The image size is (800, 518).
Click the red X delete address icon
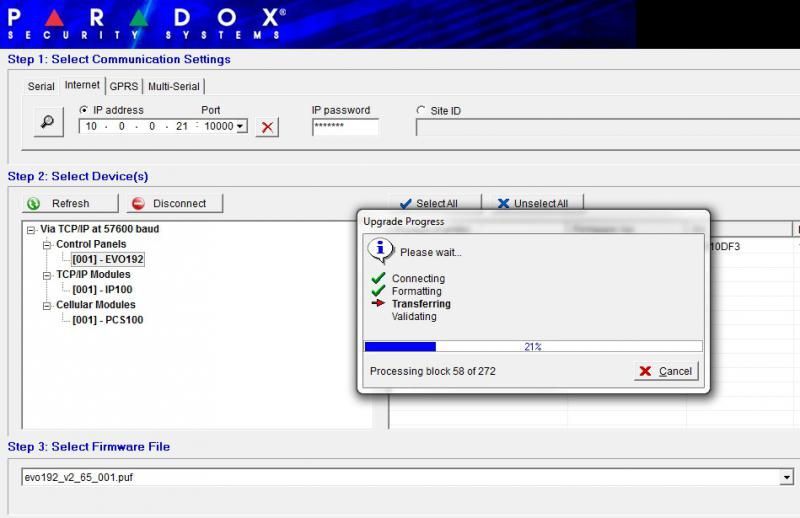pos(267,127)
